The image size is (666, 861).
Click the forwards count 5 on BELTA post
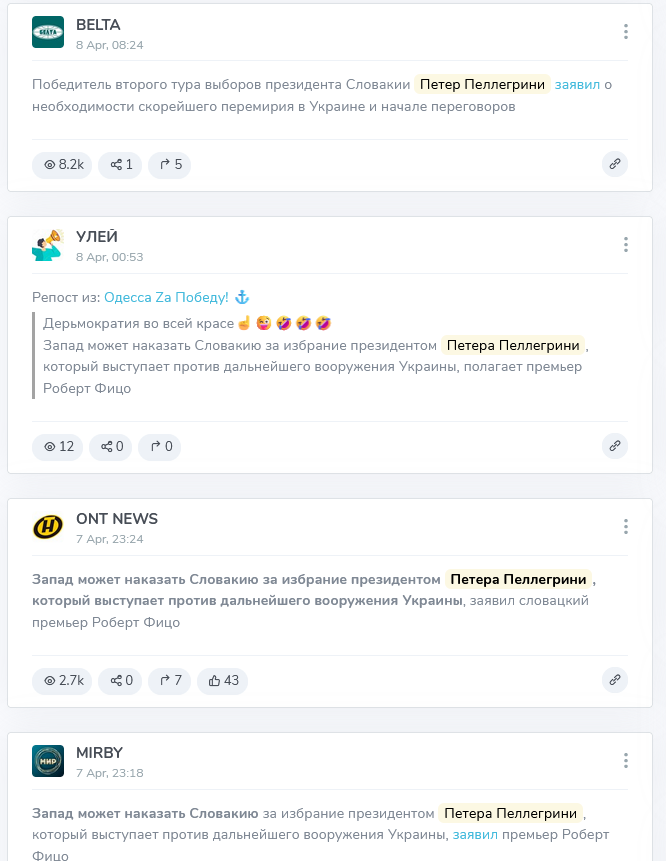[170, 164]
